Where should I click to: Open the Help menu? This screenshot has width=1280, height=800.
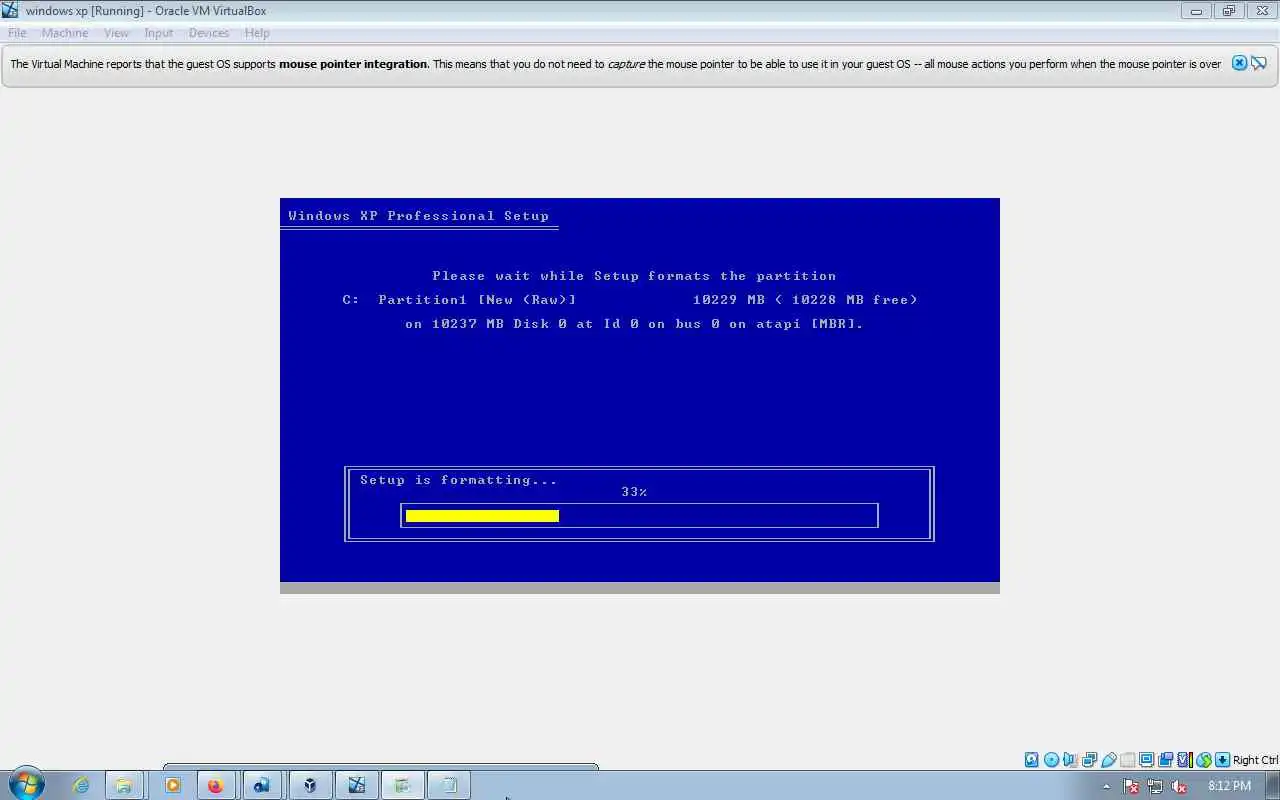tap(257, 33)
